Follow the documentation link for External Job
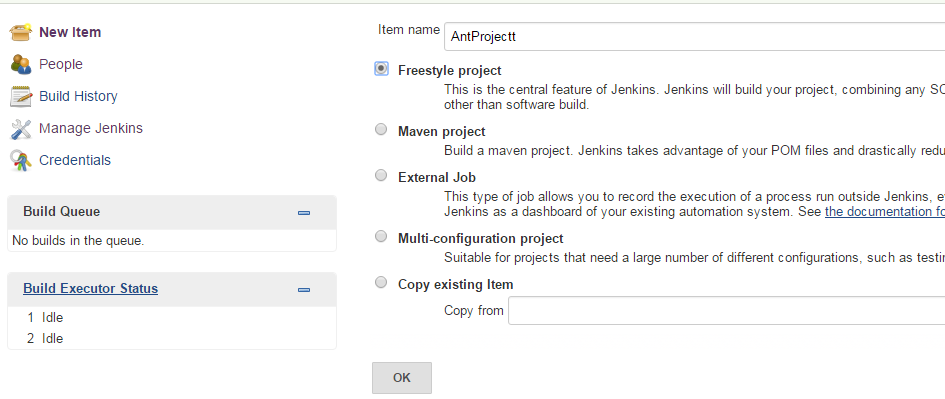Viewport: 945px width, 399px height. [x=885, y=212]
